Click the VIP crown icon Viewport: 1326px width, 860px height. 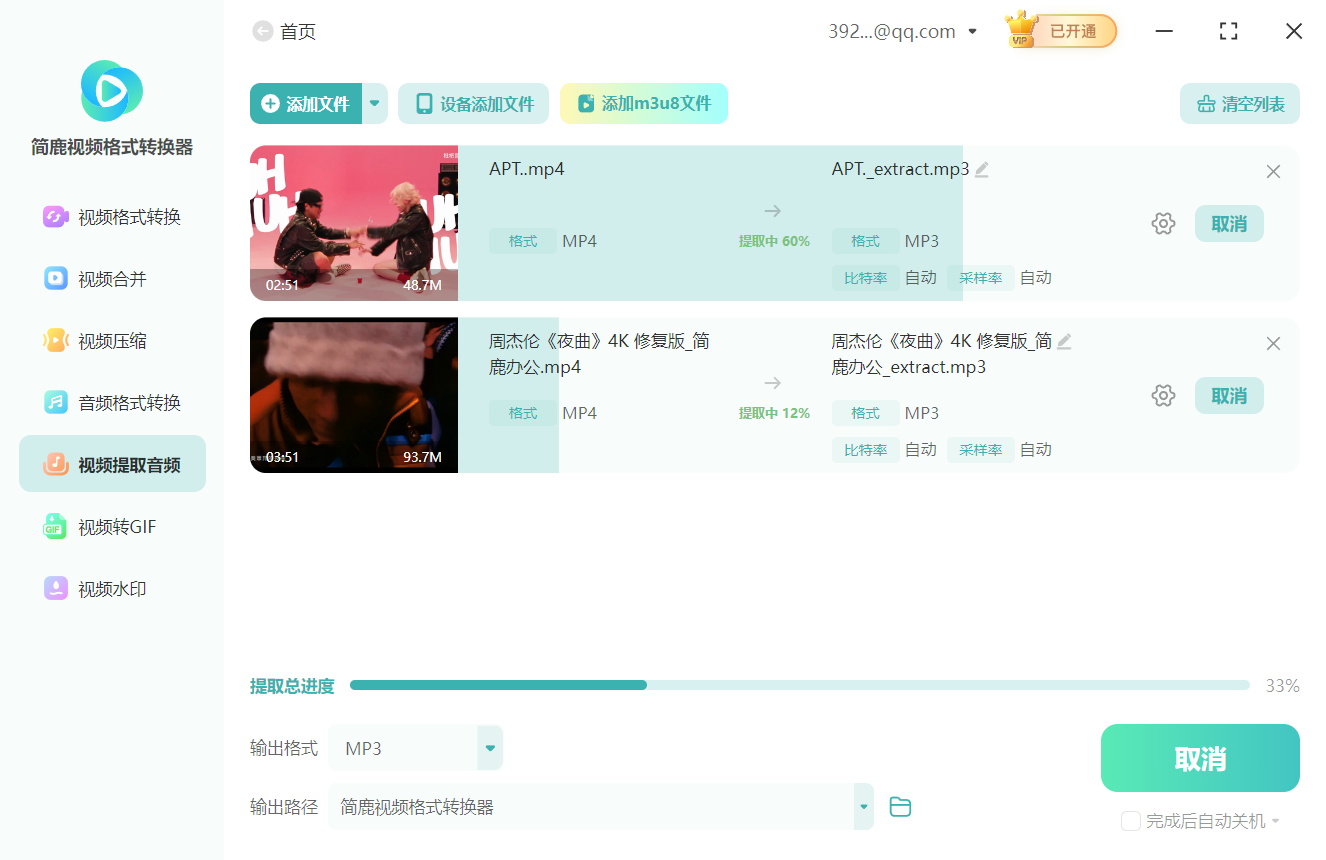coord(1022,30)
